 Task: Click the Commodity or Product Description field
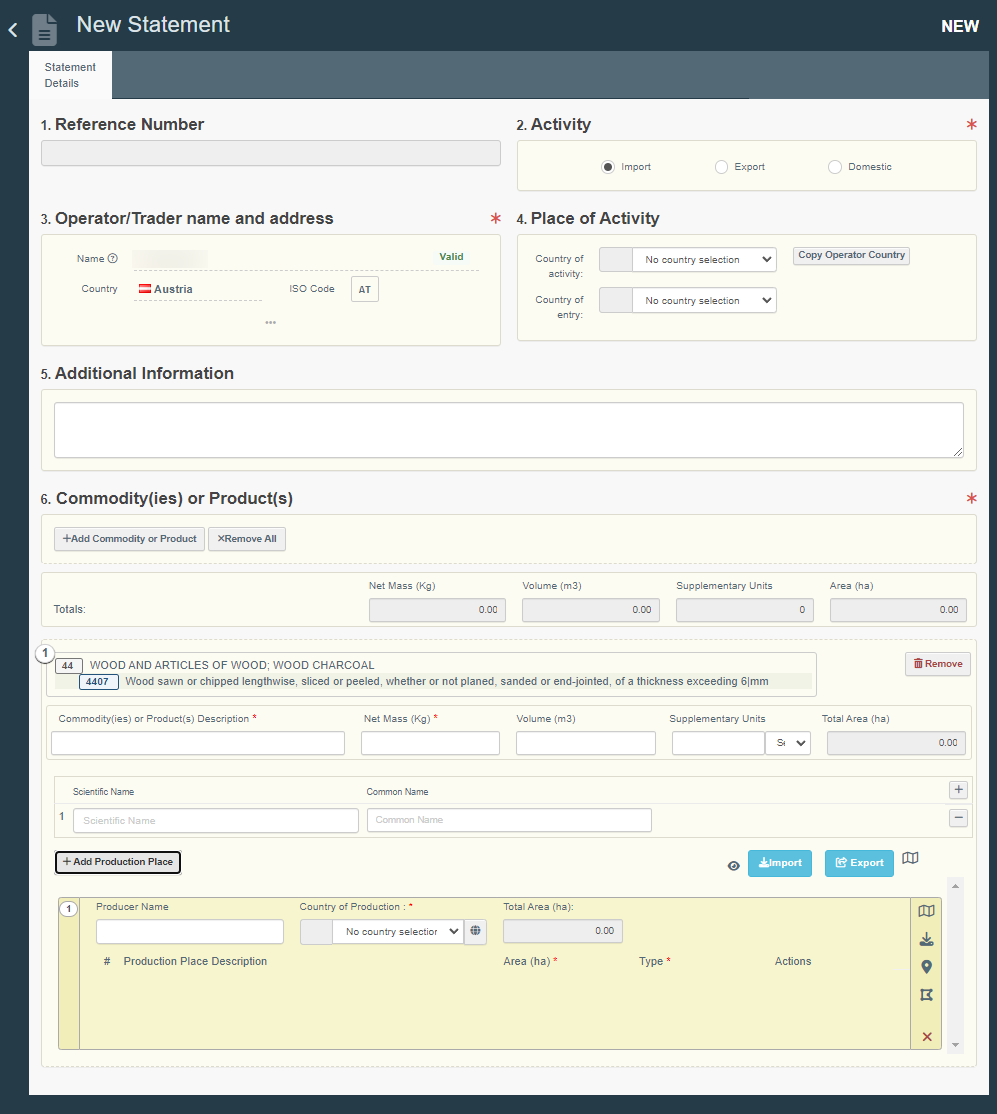click(x=198, y=742)
